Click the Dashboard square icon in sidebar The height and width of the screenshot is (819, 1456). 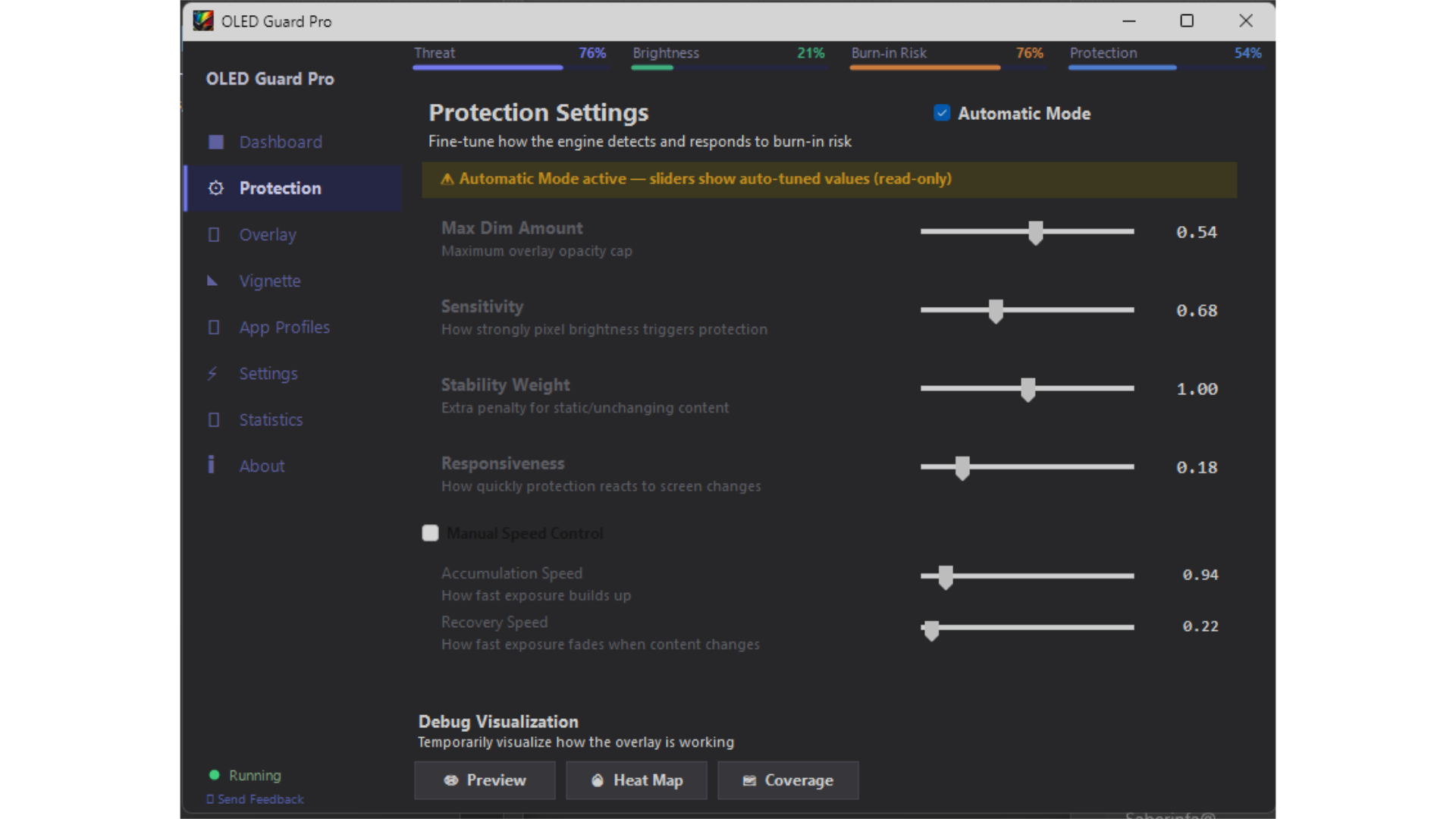pyautogui.click(x=216, y=143)
